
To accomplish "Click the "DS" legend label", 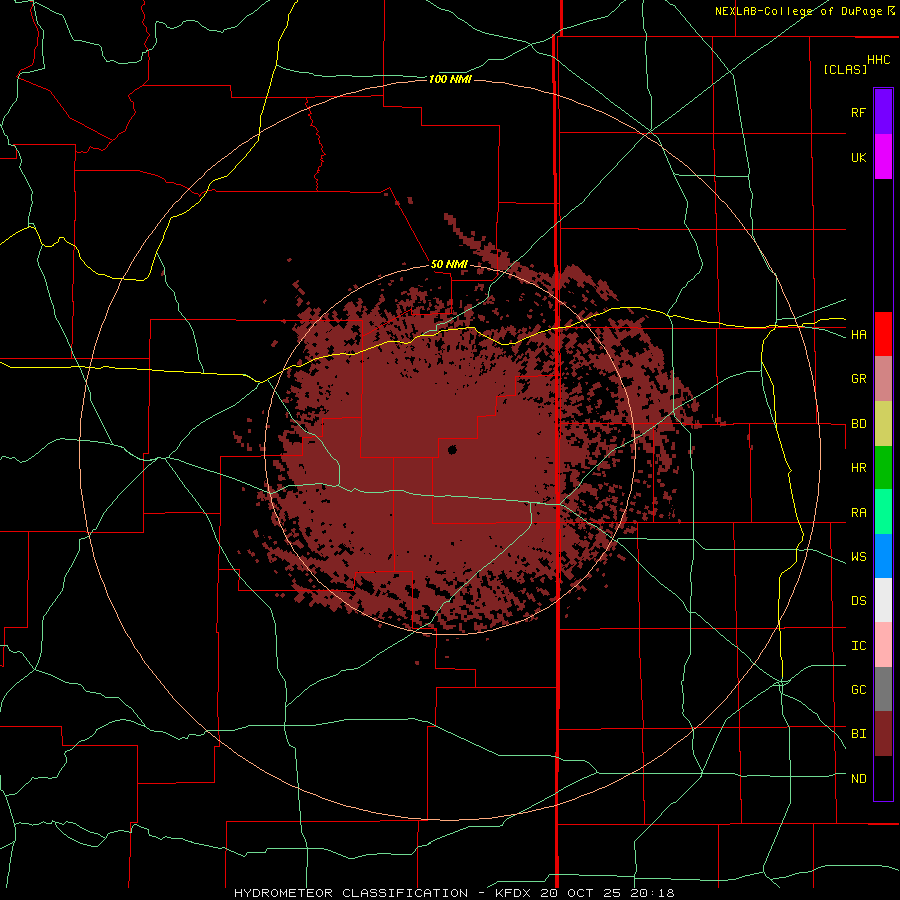I will (x=858, y=601).
